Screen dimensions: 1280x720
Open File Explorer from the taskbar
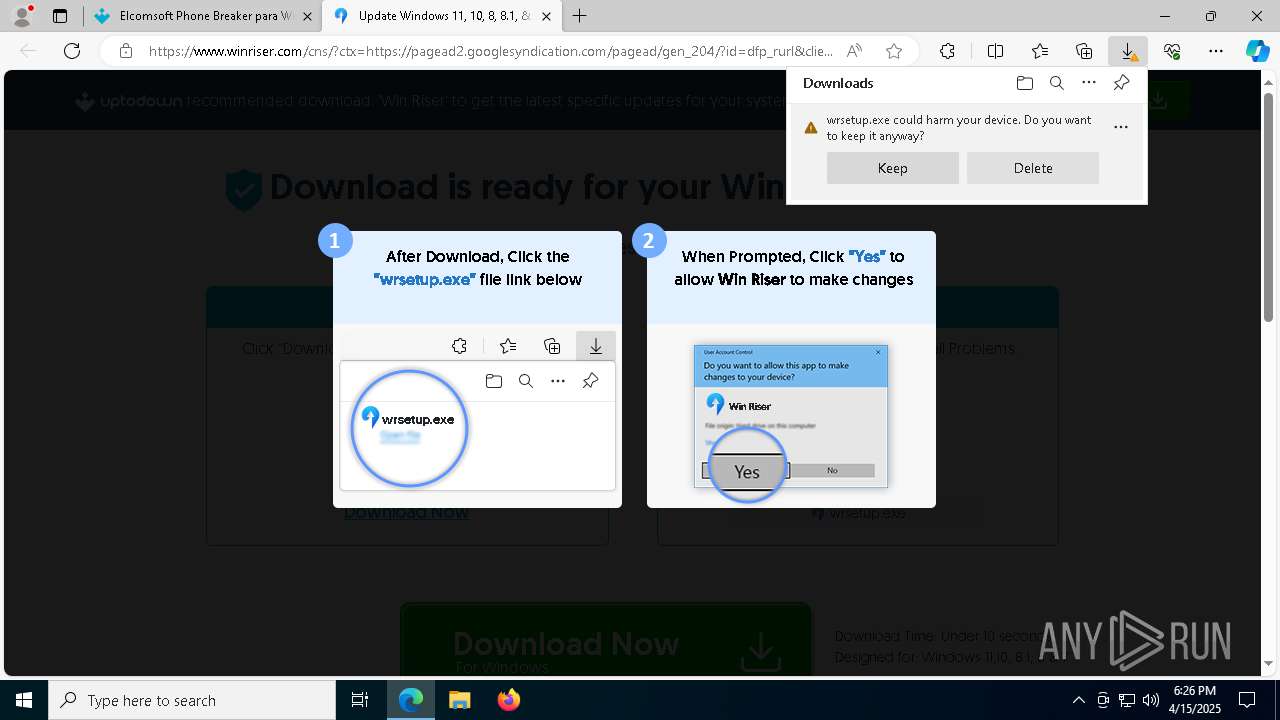(459, 700)
